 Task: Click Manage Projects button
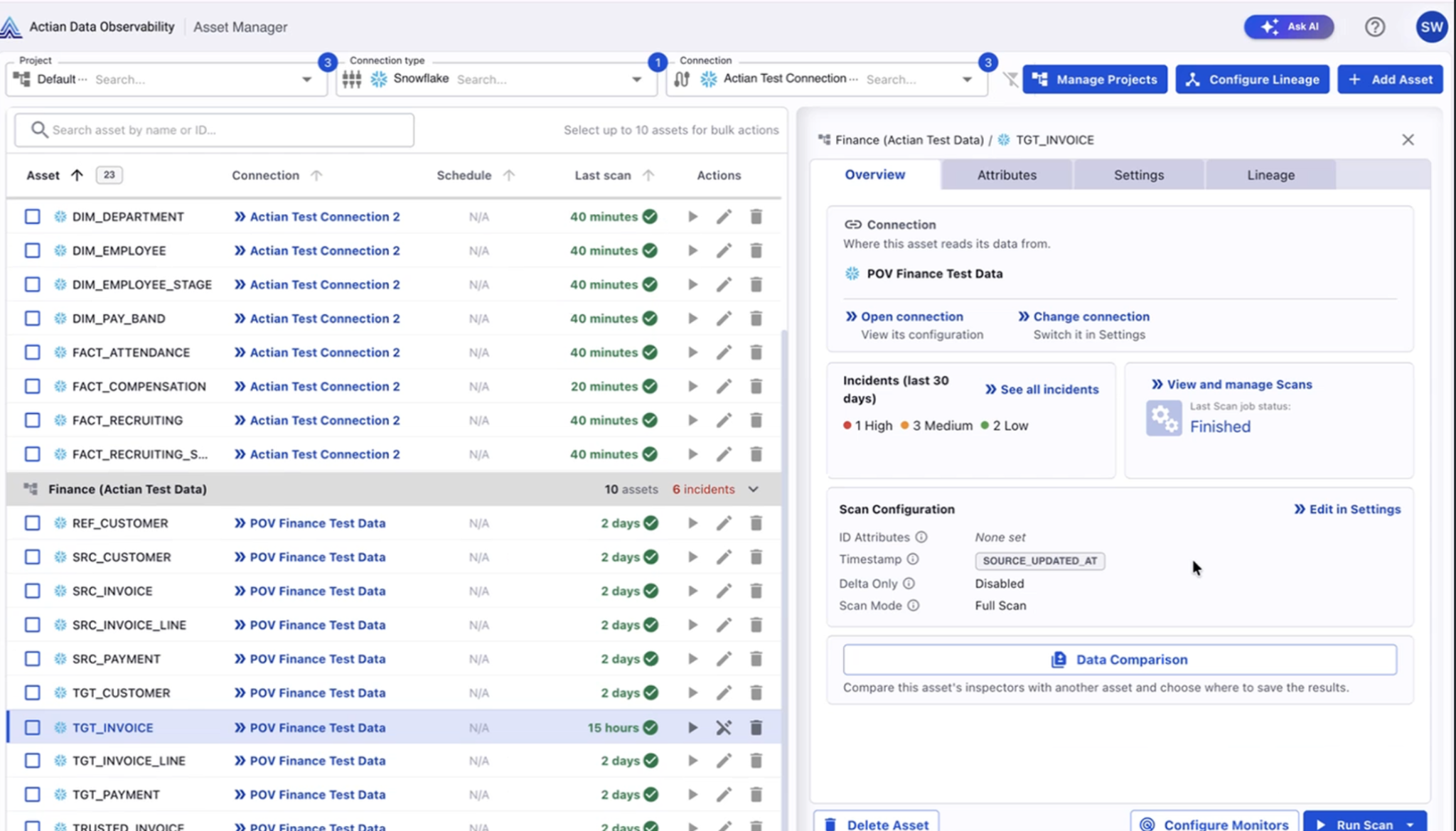tap(1095, 80)
